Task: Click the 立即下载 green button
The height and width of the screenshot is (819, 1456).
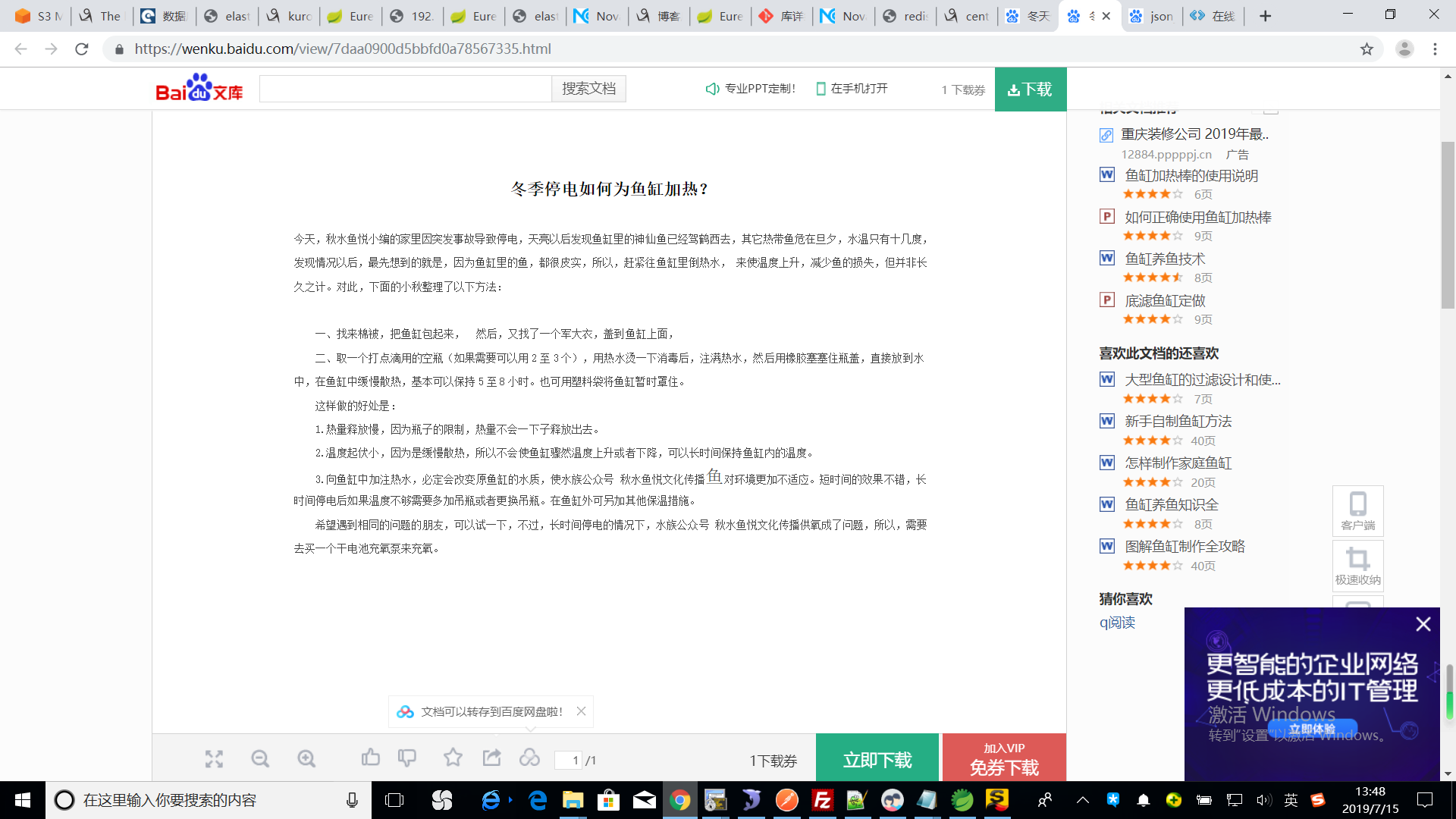Action: (877, 759)
